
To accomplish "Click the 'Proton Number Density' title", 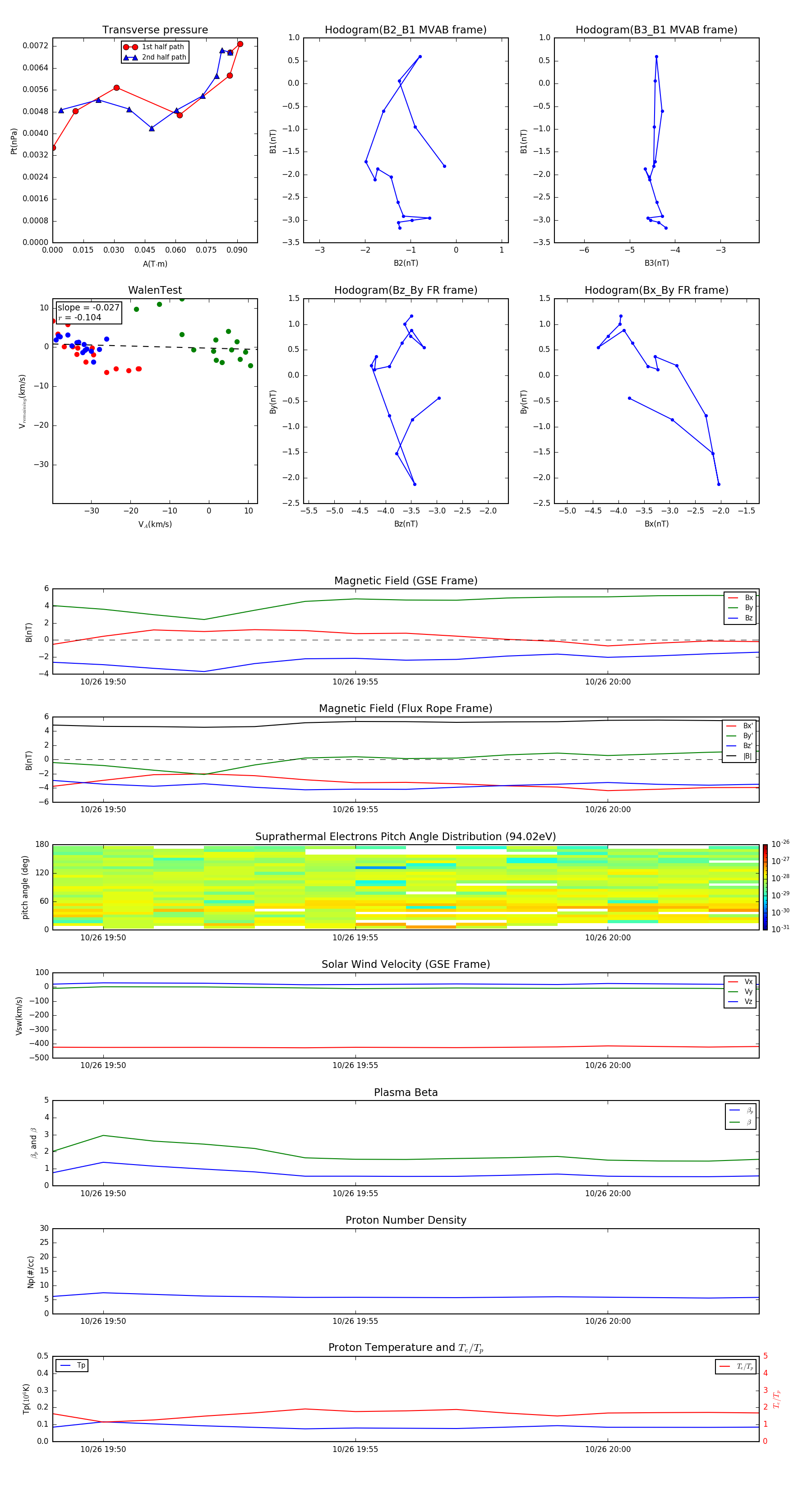I will click(x=406, y=1220).
